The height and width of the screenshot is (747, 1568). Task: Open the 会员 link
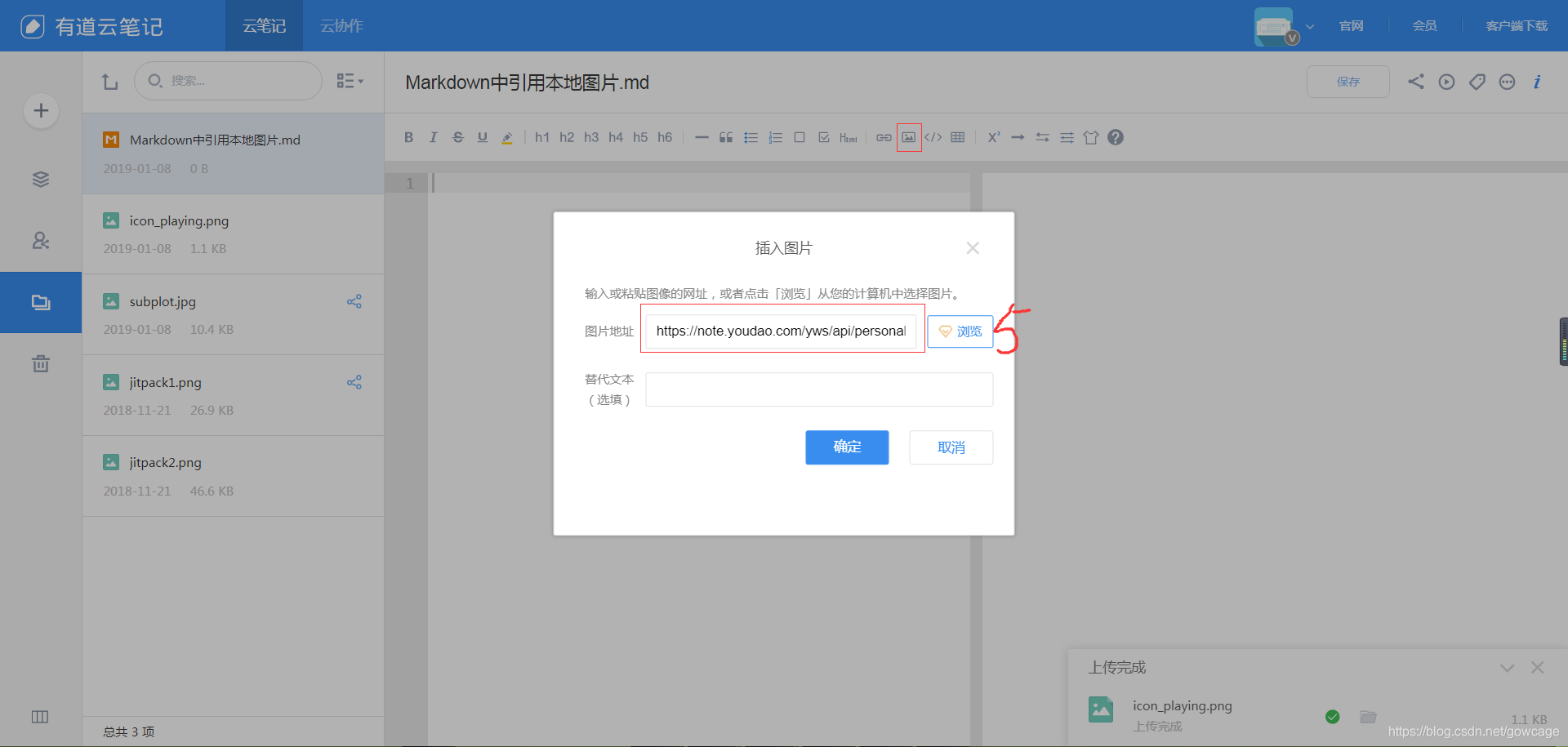pyautogui.click(x=1425, y=26)
